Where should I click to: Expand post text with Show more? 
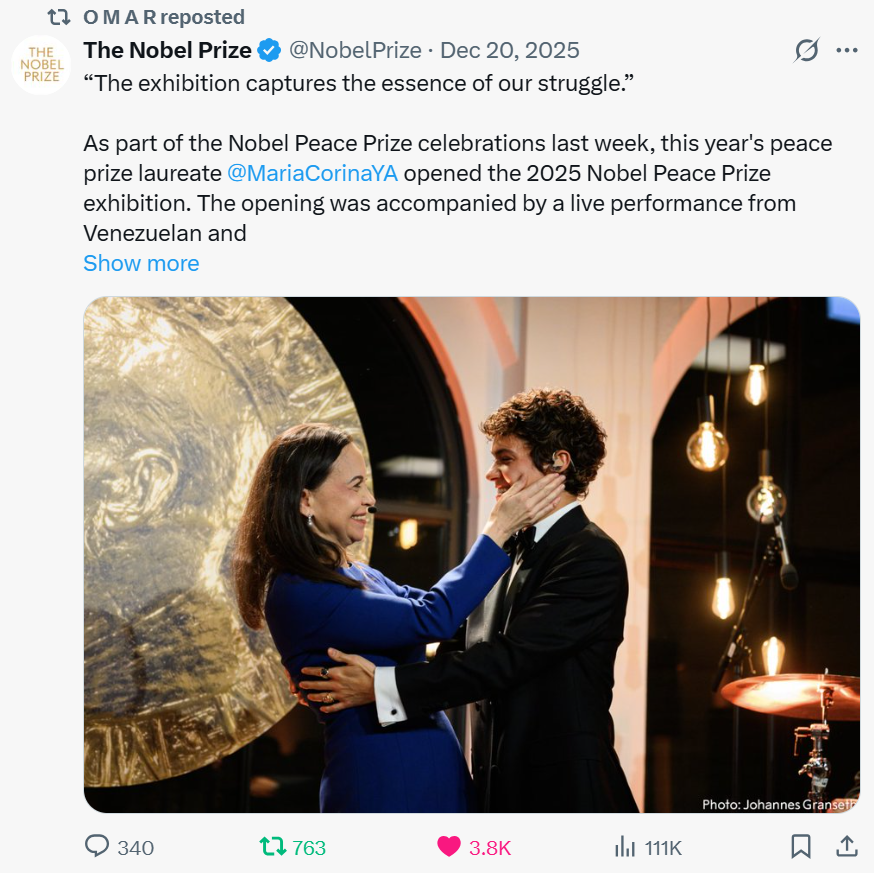pyautogui.click(x=141, y=263)
